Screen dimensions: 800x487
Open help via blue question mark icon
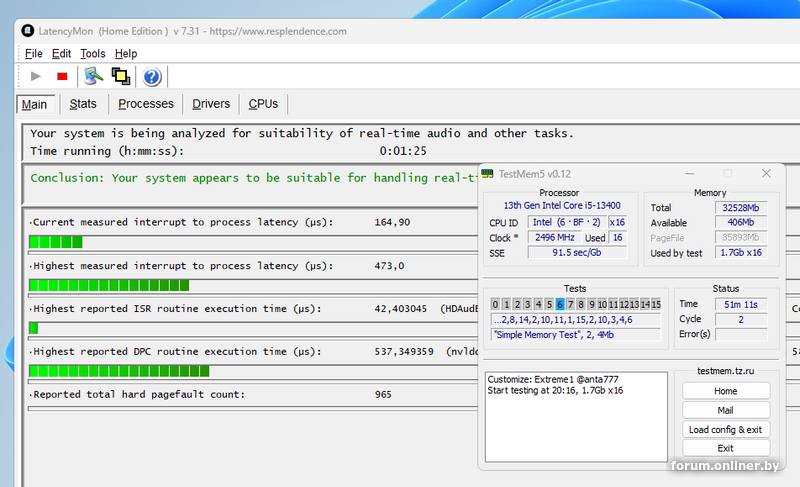(x=152, y=76)
